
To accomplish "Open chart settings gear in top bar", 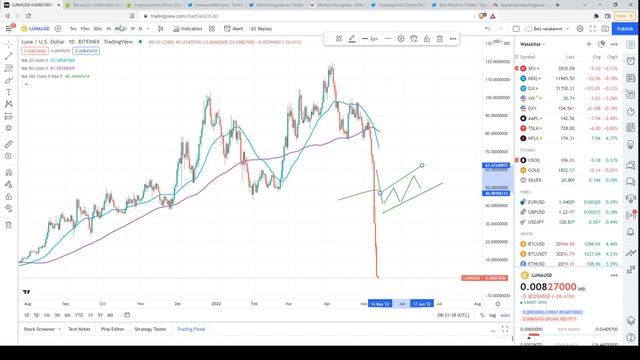I will 580,29.
